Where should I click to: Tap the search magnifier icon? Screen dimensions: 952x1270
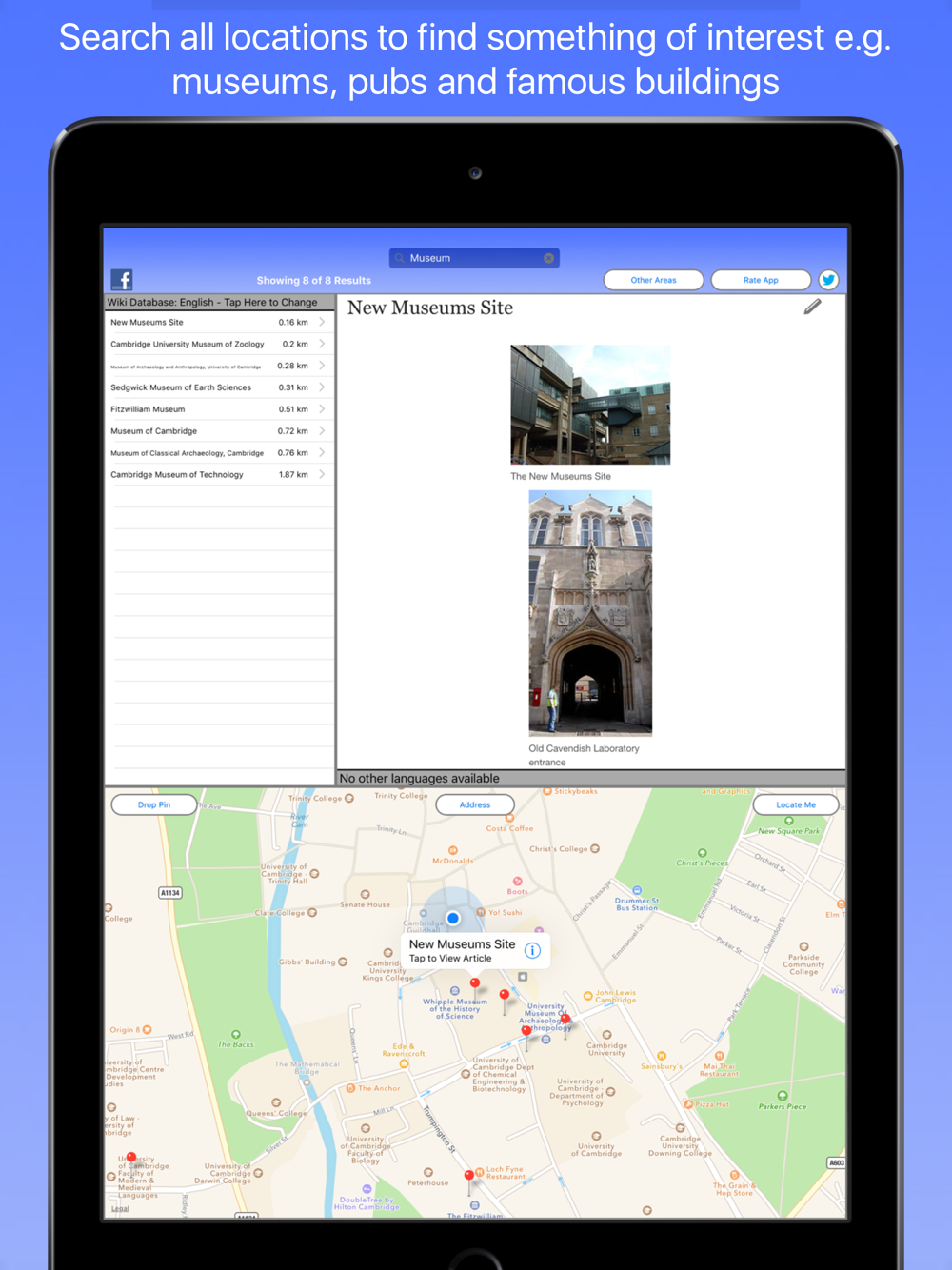[400, 258]
